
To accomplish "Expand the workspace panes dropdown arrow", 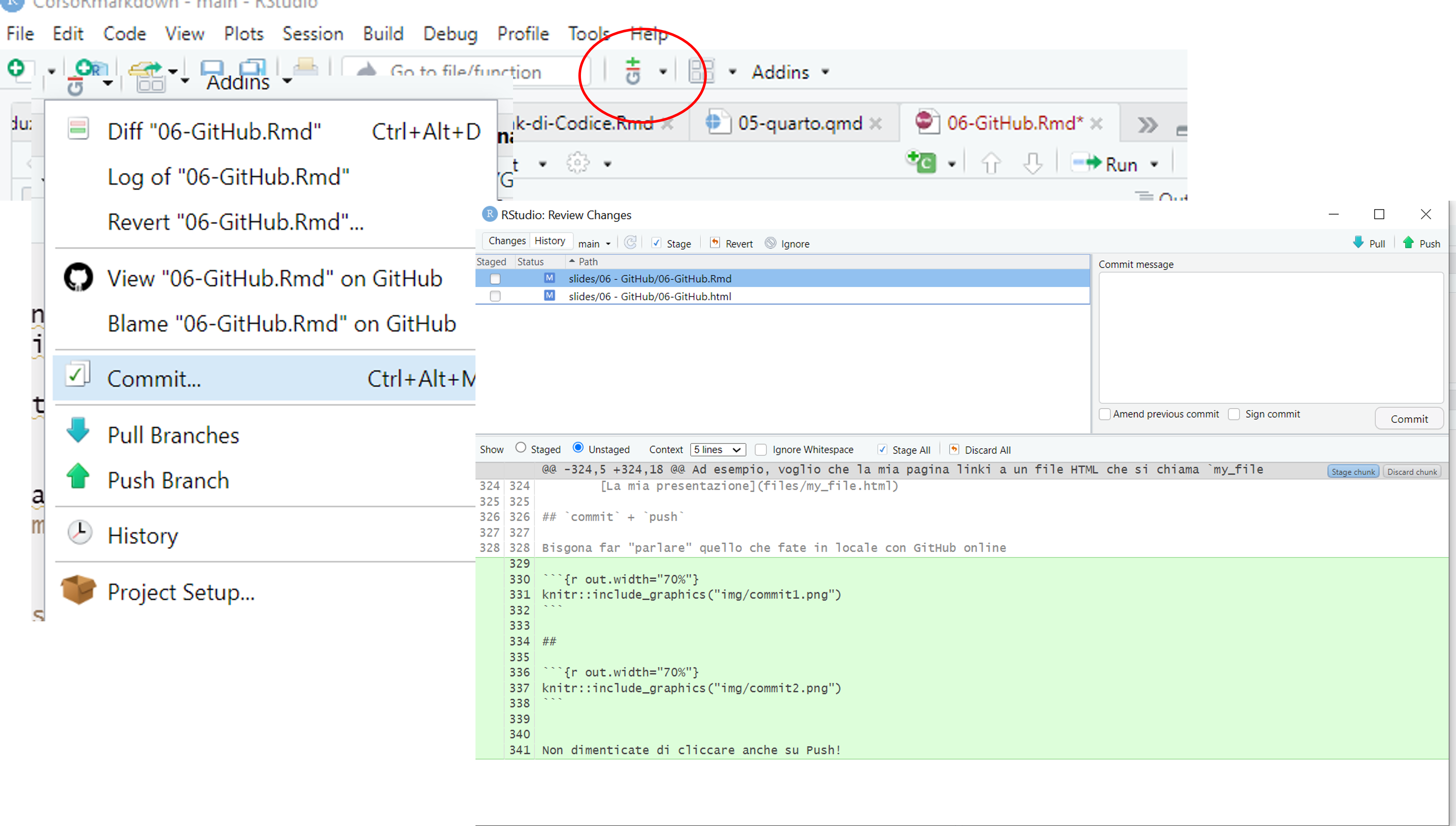I will point(732,72).
